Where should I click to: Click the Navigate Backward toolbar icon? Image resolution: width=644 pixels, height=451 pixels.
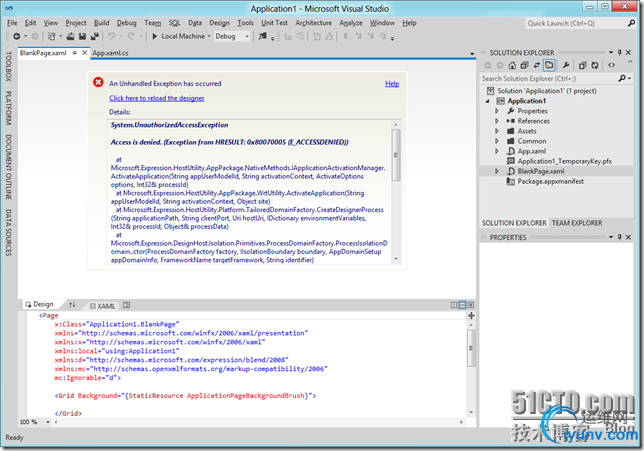tap(16, 36)
